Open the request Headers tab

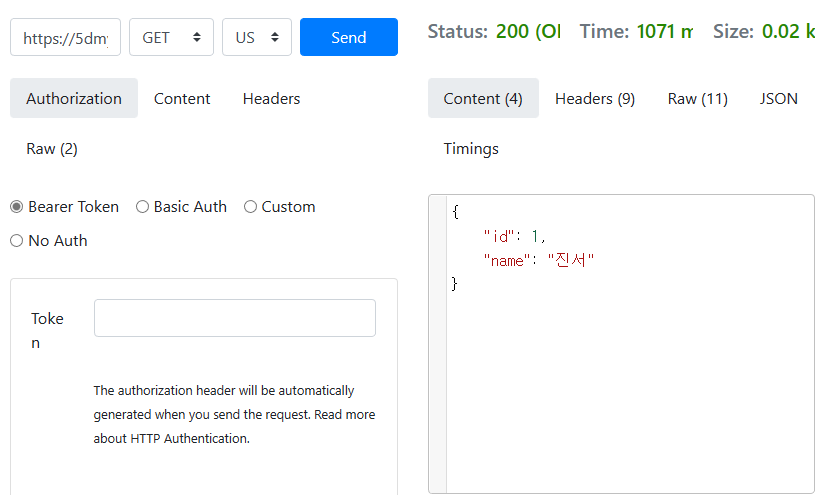pyautogui.click(x=271, y=98)
